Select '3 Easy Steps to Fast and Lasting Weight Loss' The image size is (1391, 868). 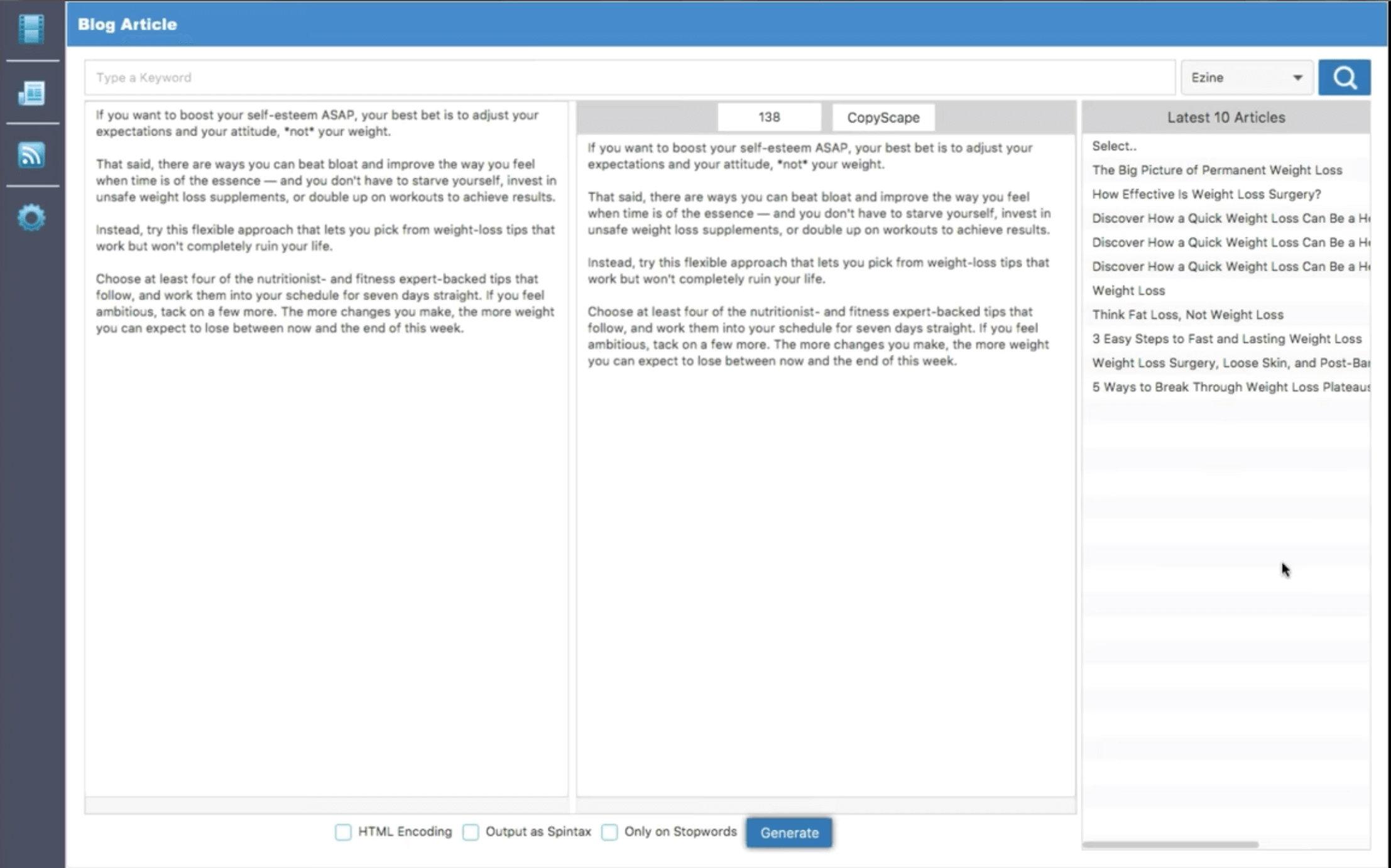tap(1226, 339)
